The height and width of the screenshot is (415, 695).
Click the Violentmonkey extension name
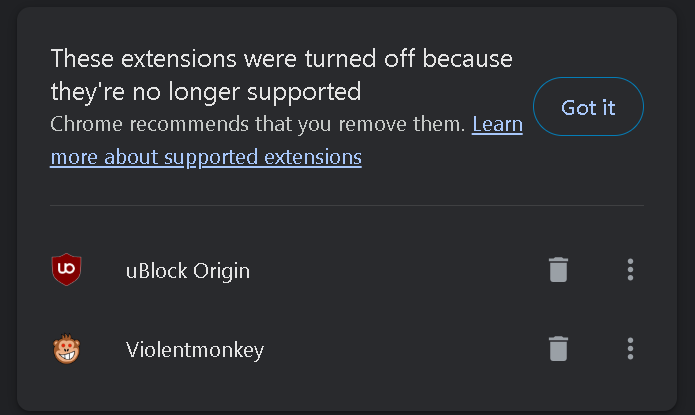(195, 349)
